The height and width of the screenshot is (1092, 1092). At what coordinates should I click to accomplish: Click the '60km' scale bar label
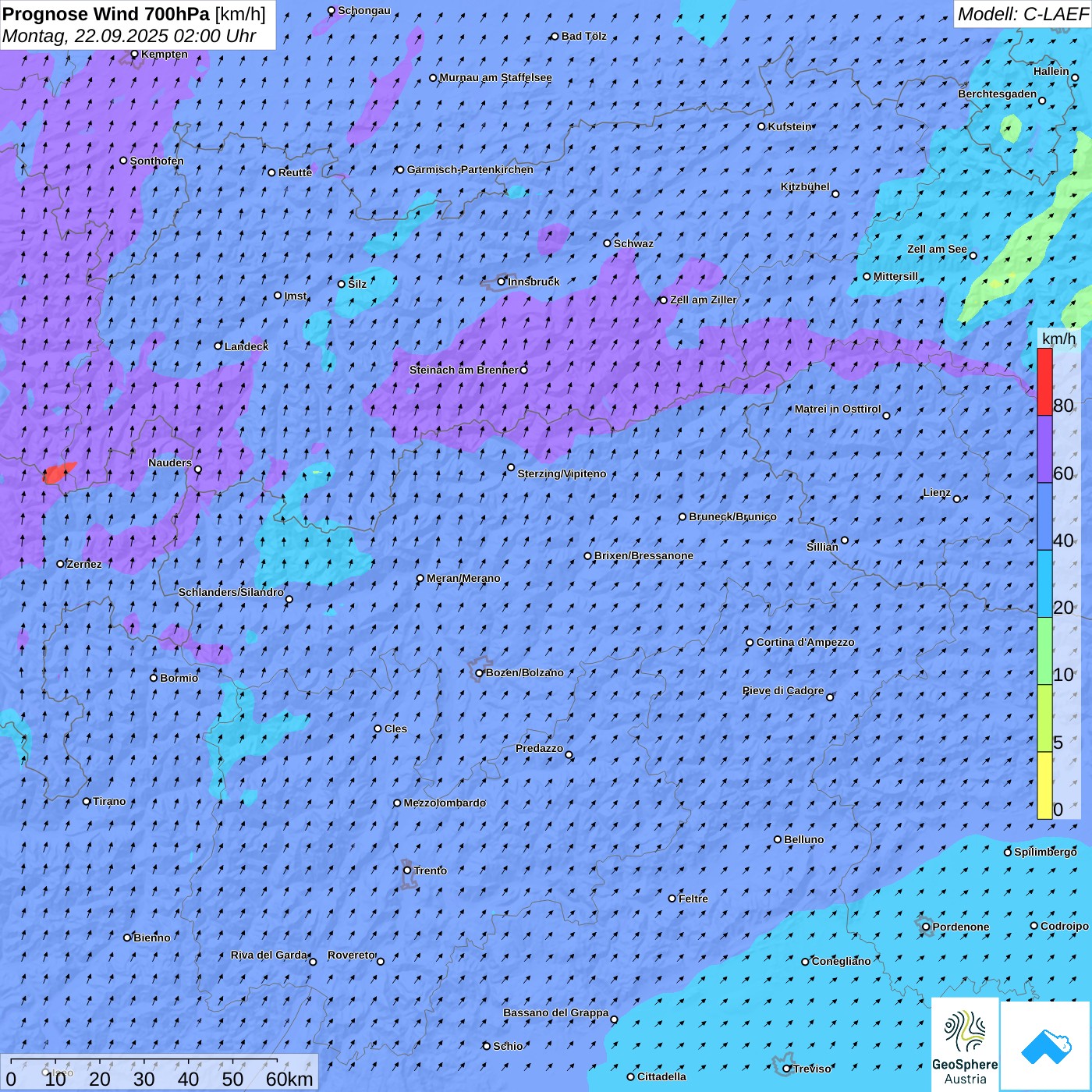click(289, 1079)
